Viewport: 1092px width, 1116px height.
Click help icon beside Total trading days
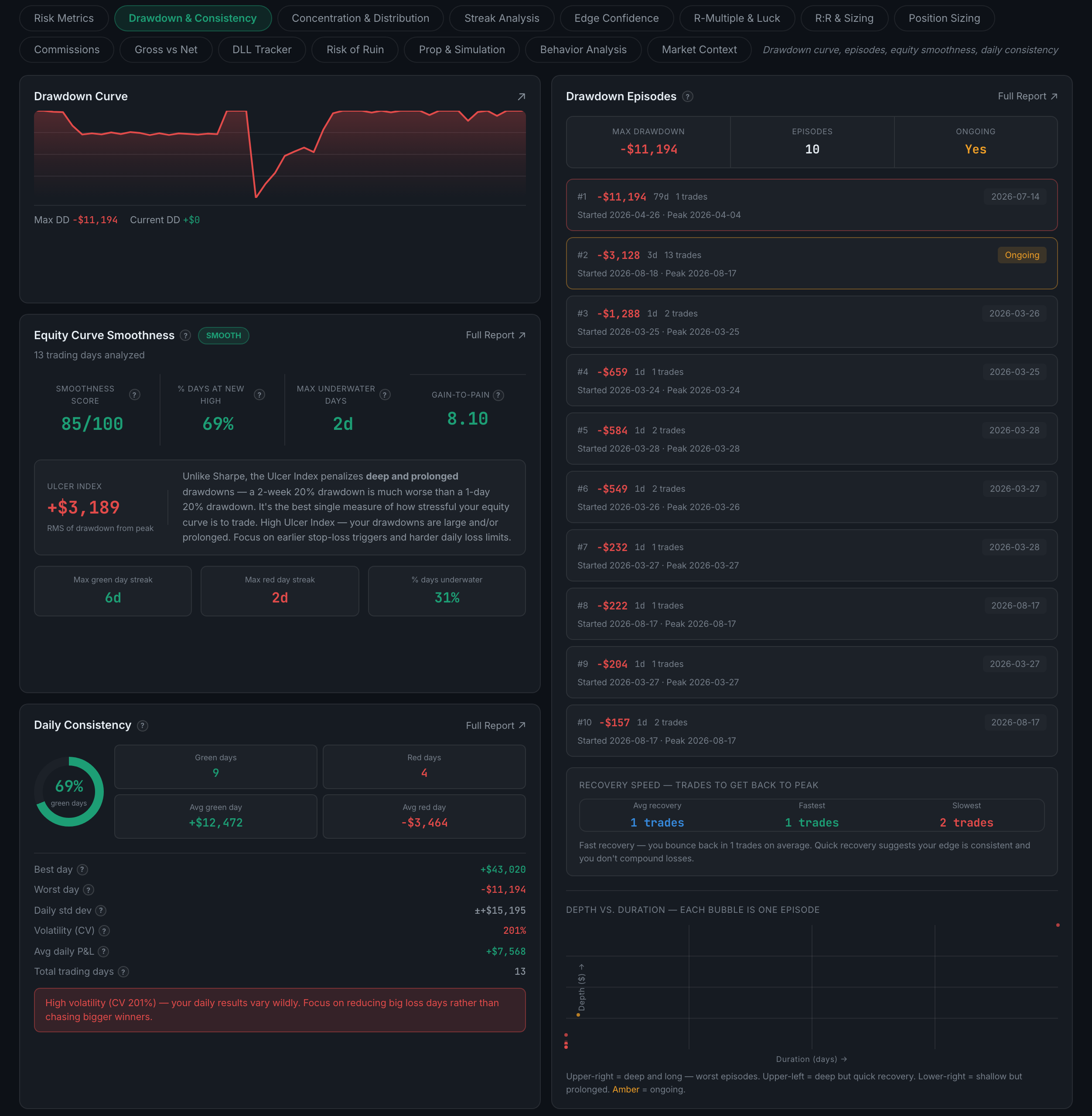point(123,971)
